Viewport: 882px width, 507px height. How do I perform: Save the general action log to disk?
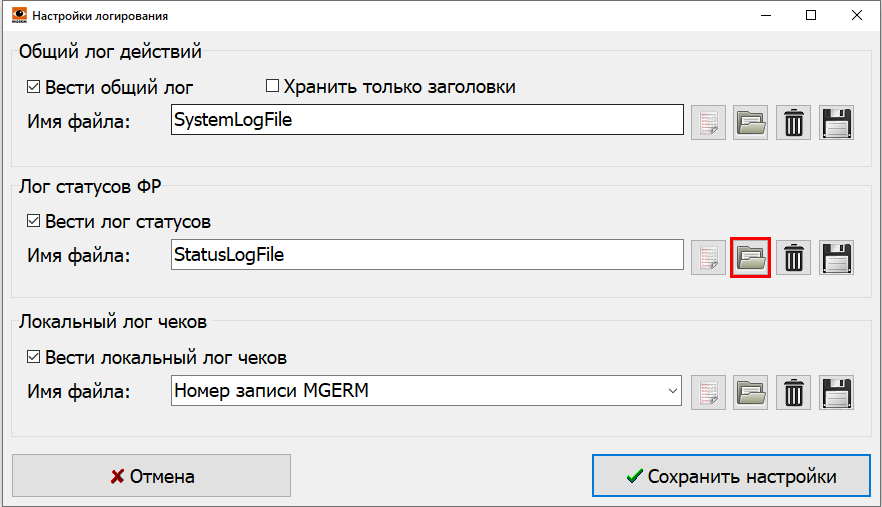click(836, 122)
